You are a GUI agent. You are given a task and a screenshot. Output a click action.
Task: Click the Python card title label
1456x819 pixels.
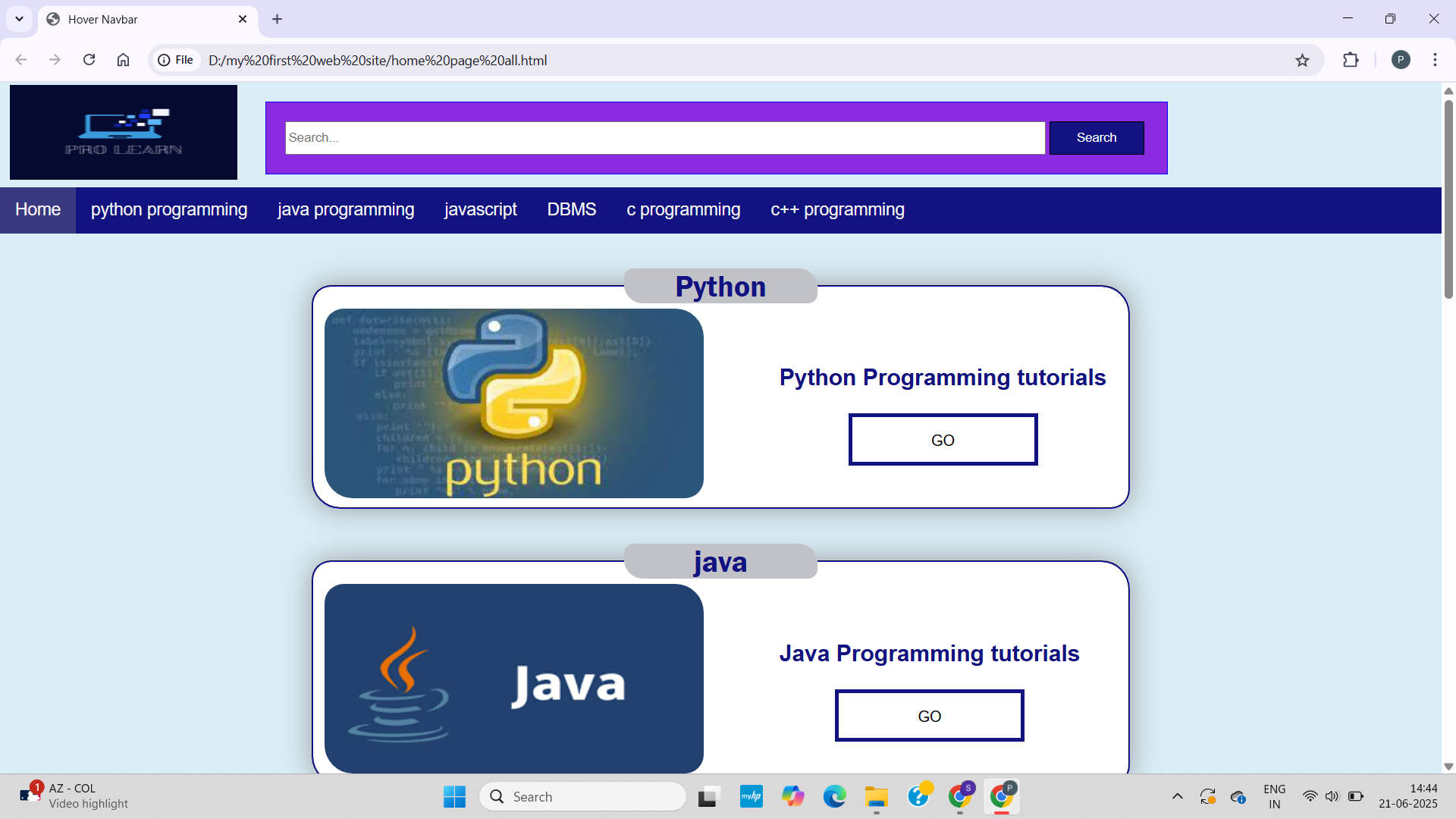click(x=720, y=287)
